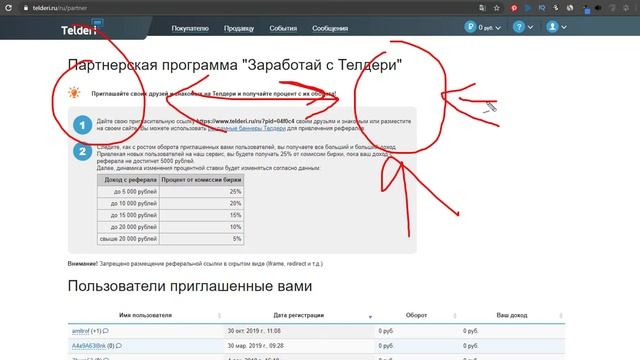Viewport: 640px width, 360px height.
Task: Reload the page with the browser refresh icon
Action: (x=8, y=8)
